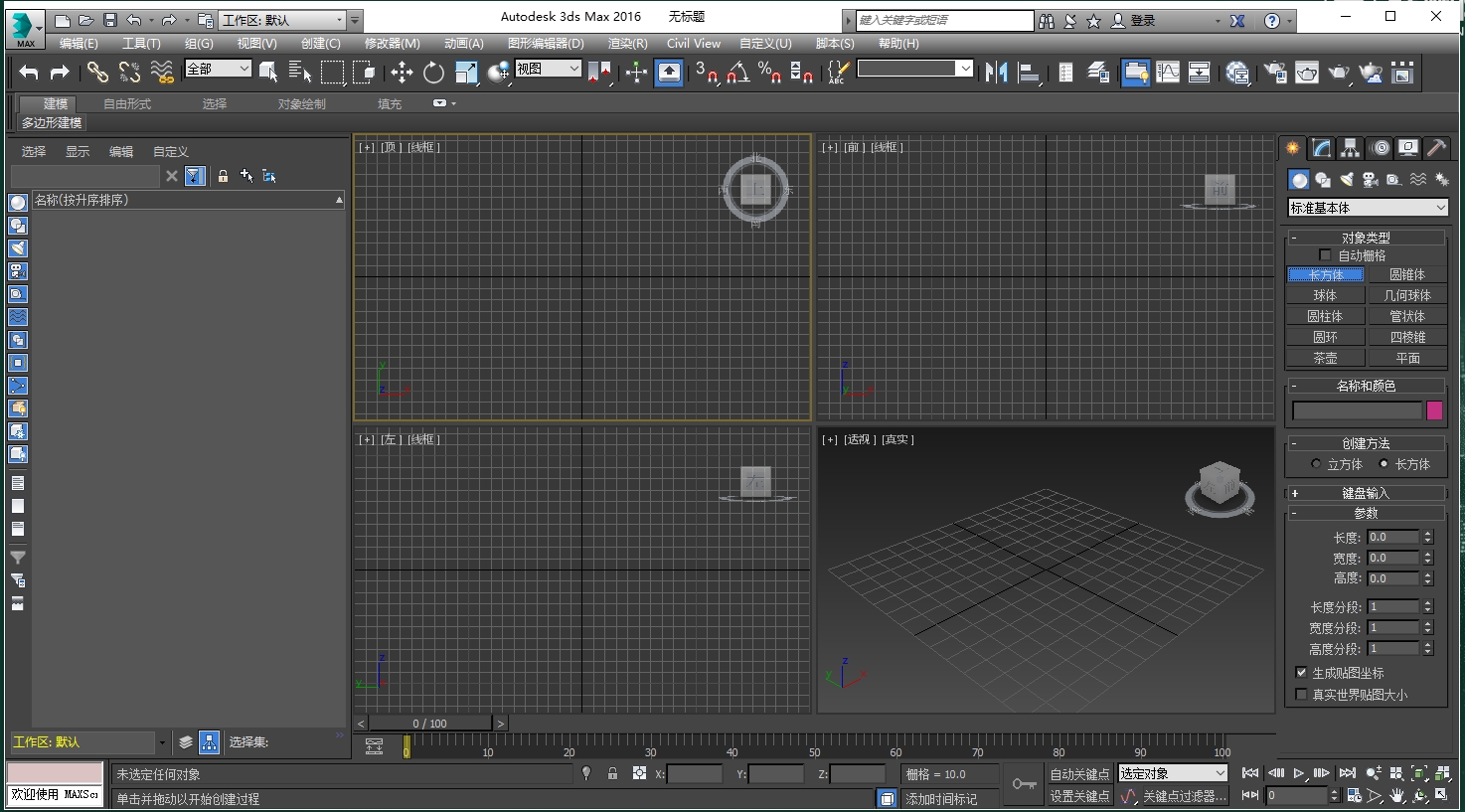Click the magenta object color swatch
Viewport: 1465px width, 812px height.
[x=1434, y=410]
